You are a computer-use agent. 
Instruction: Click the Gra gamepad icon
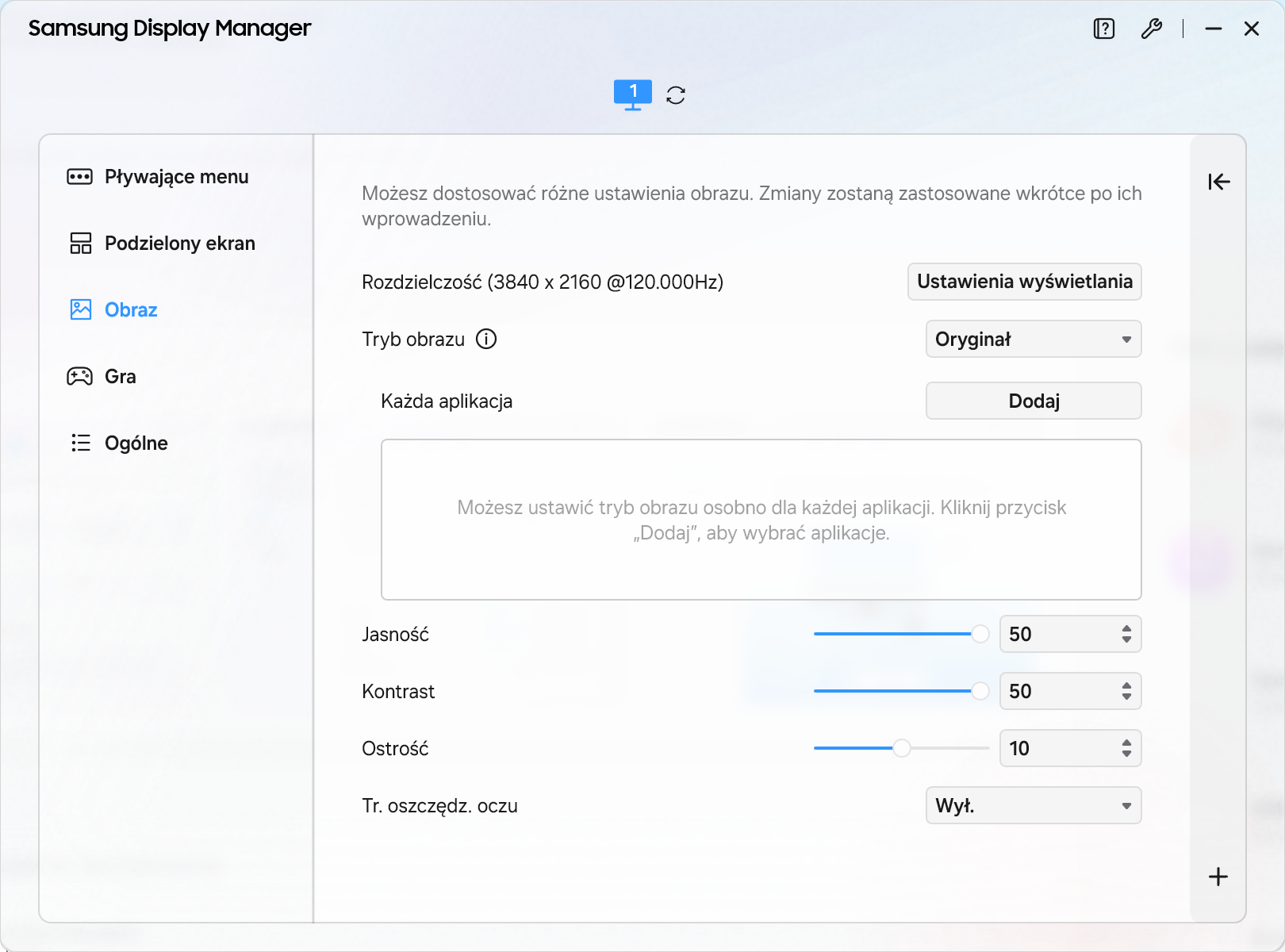[x=79, y=376]
